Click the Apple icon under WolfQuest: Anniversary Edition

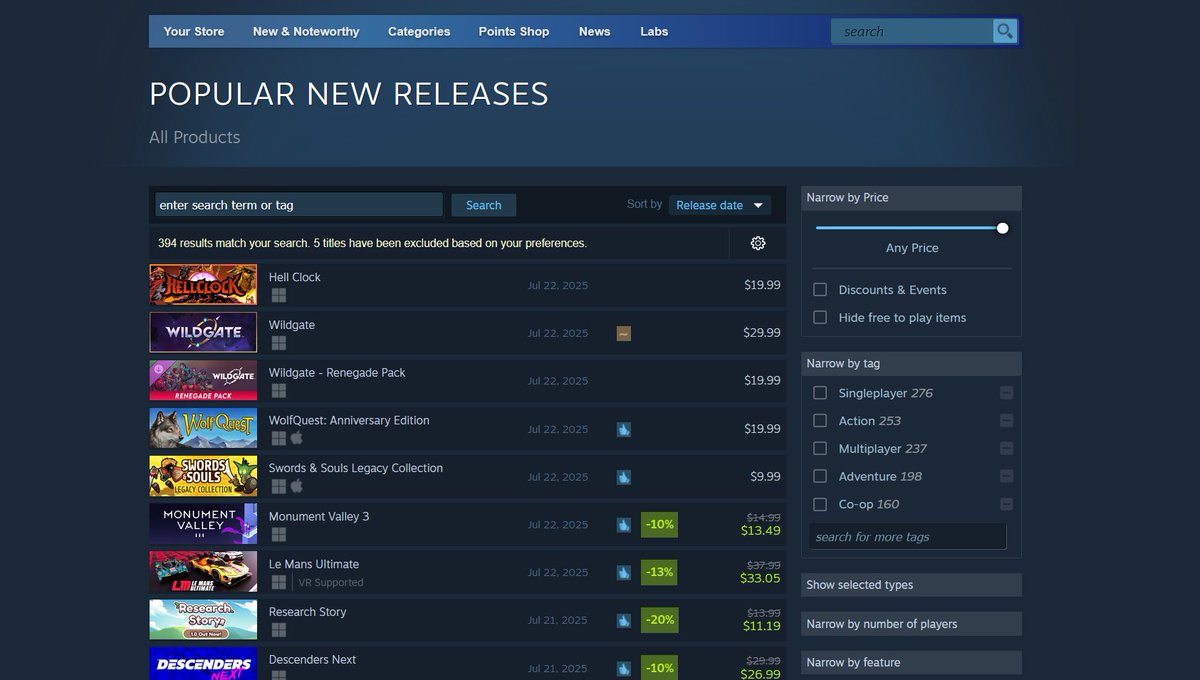[x=296, y=438]
